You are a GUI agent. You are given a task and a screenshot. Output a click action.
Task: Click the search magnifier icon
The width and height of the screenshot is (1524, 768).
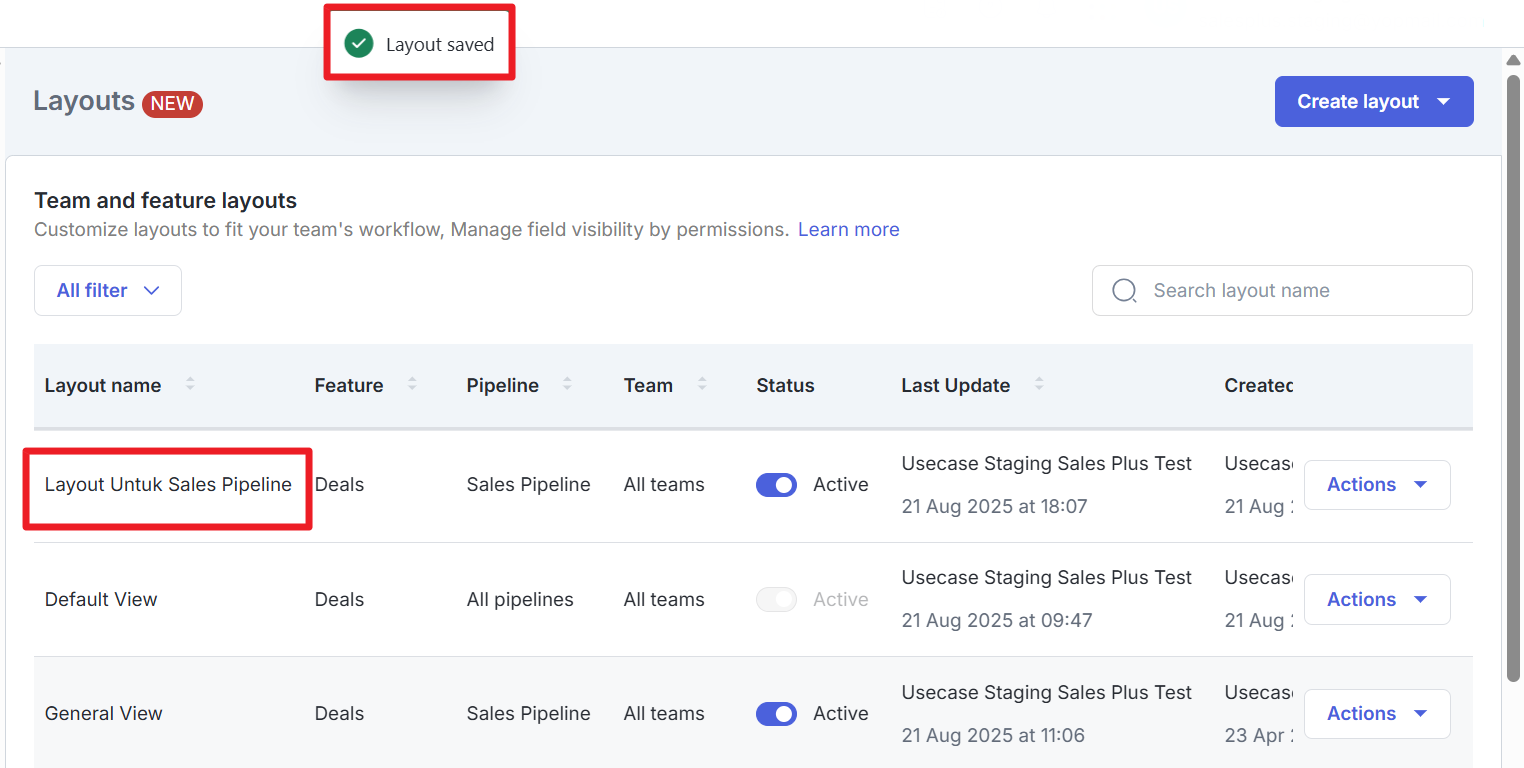(x=1125, y=291)
